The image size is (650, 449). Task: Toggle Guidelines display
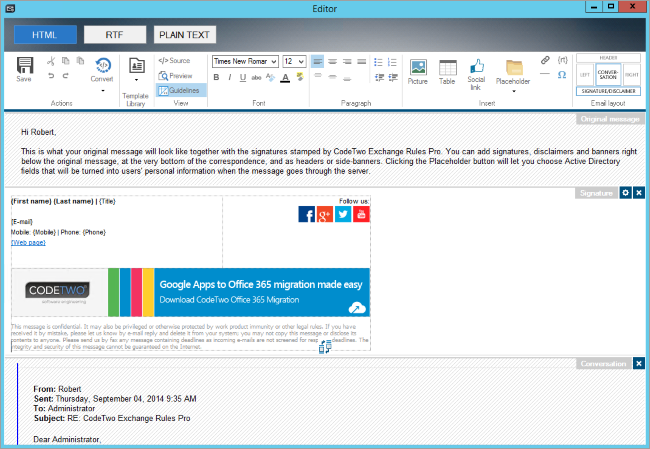179,90
